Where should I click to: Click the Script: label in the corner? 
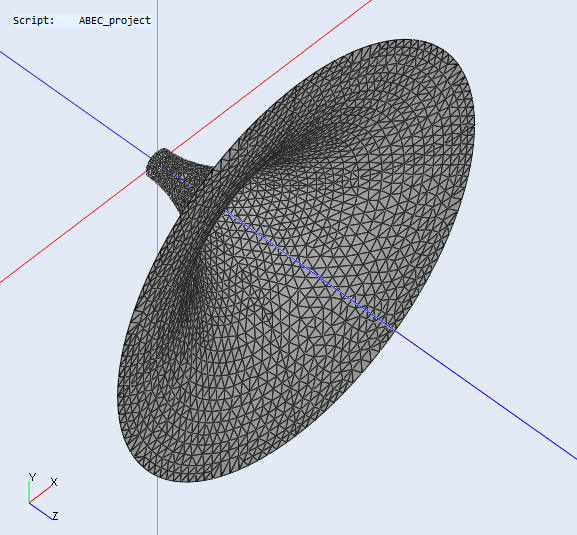click(33, 20)
